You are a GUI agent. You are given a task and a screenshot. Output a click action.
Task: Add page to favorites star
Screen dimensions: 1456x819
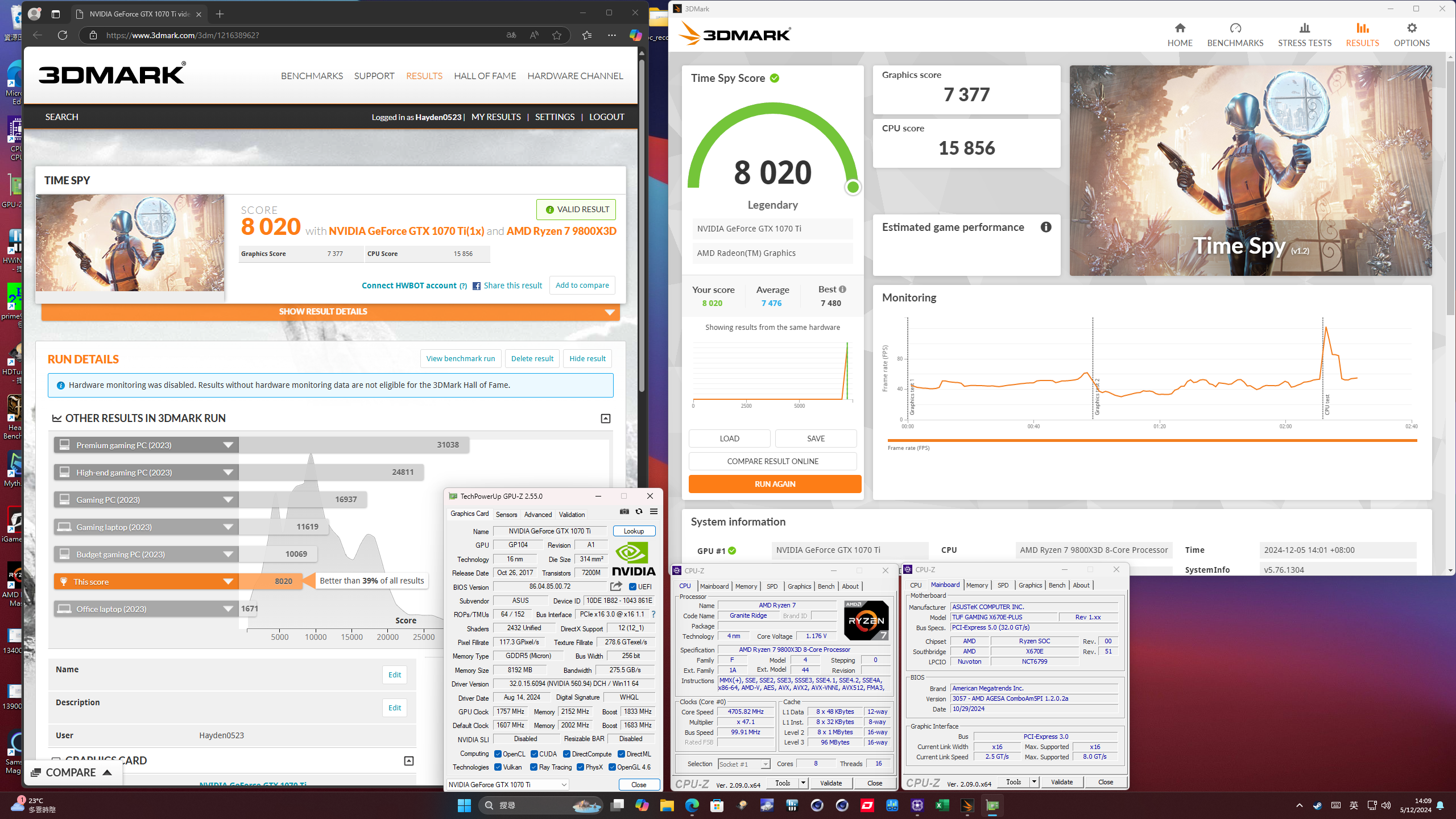pos(557,35)
